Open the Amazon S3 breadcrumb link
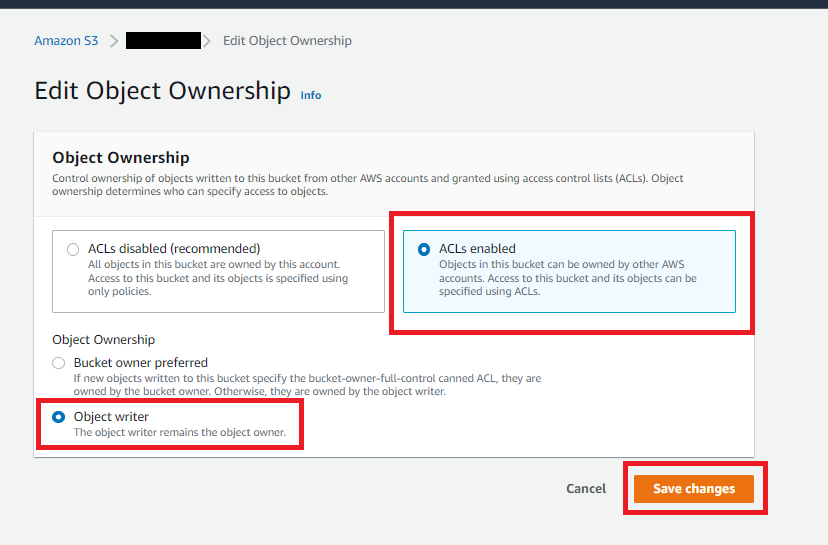Screen dimensions: 828x545 click(65, 41)
